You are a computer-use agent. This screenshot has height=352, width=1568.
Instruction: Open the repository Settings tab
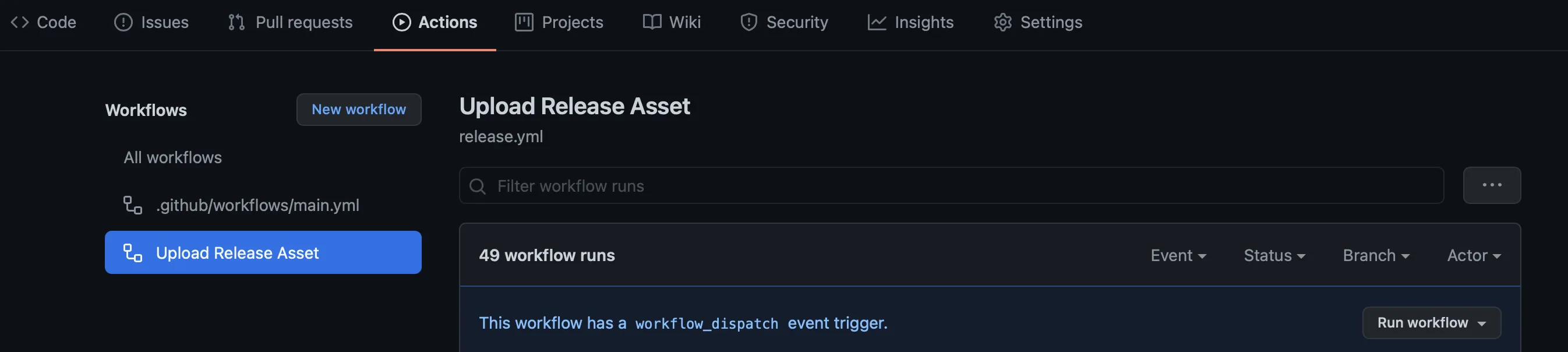(1038, 23)
